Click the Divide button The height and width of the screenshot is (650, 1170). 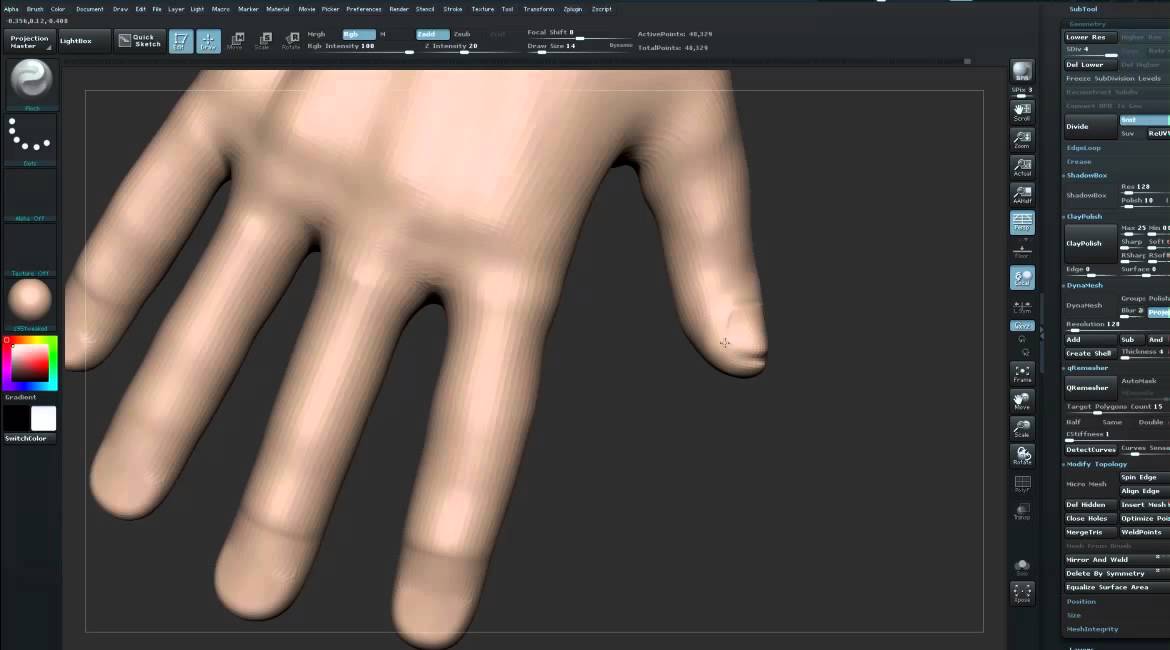(1090, 127)
